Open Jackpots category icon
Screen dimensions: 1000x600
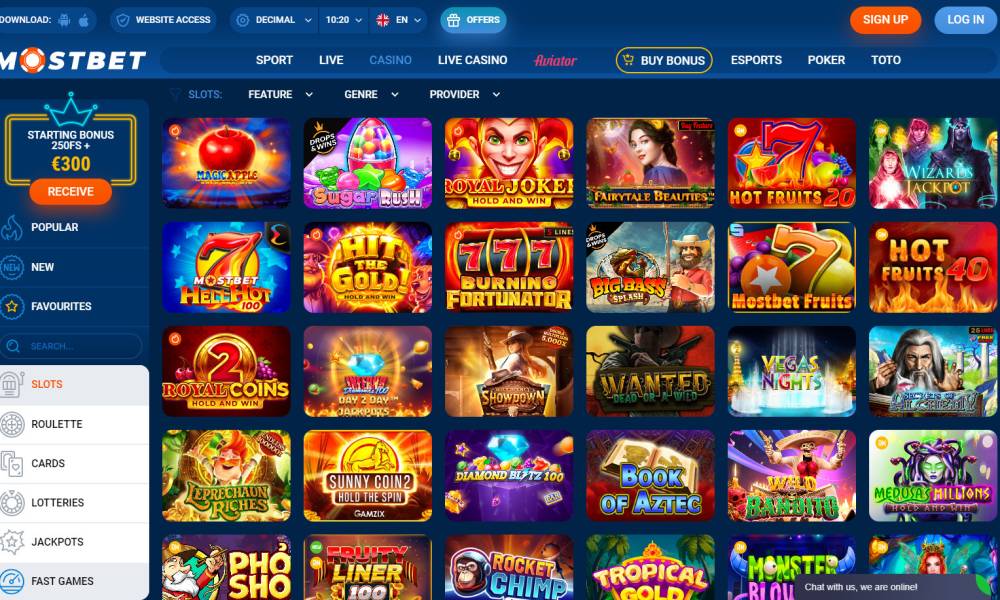coord(12,542)
